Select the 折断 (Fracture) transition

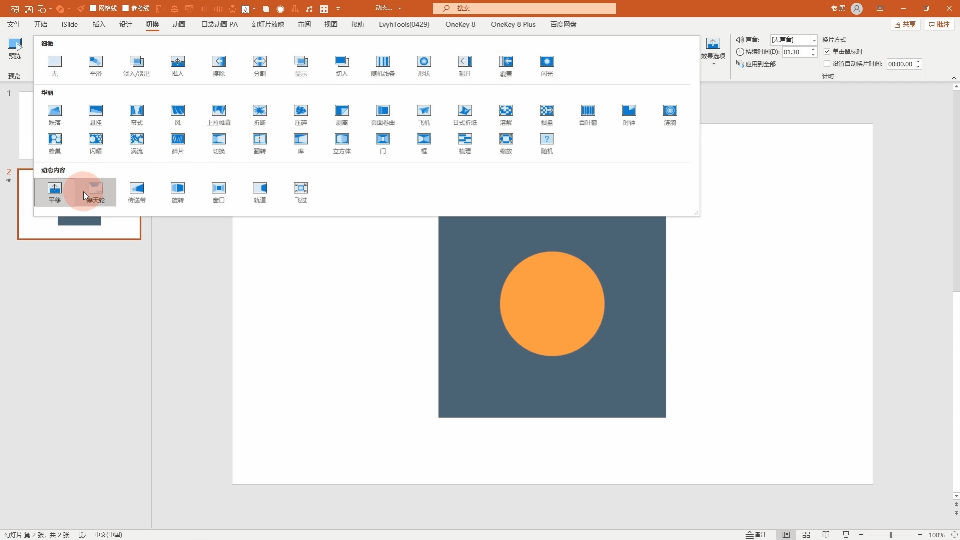260,114
